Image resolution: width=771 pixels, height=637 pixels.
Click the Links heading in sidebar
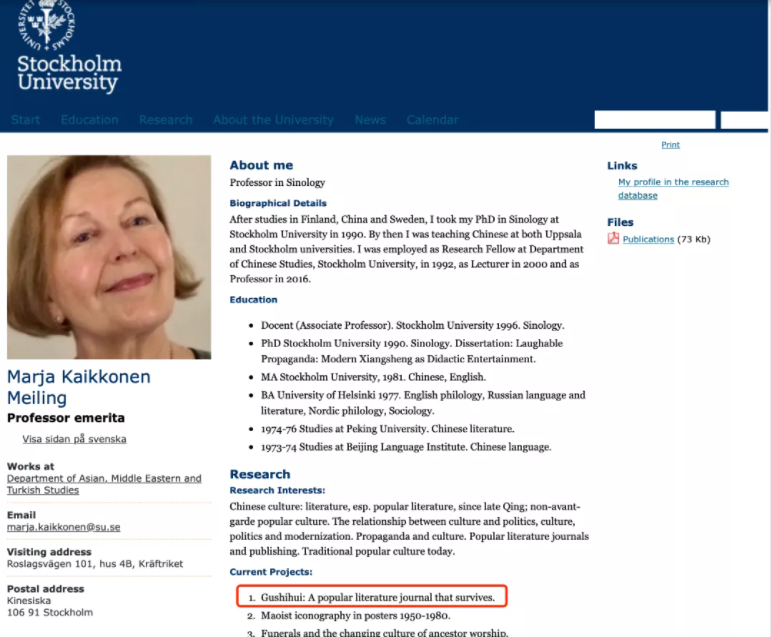click(622, 166)
